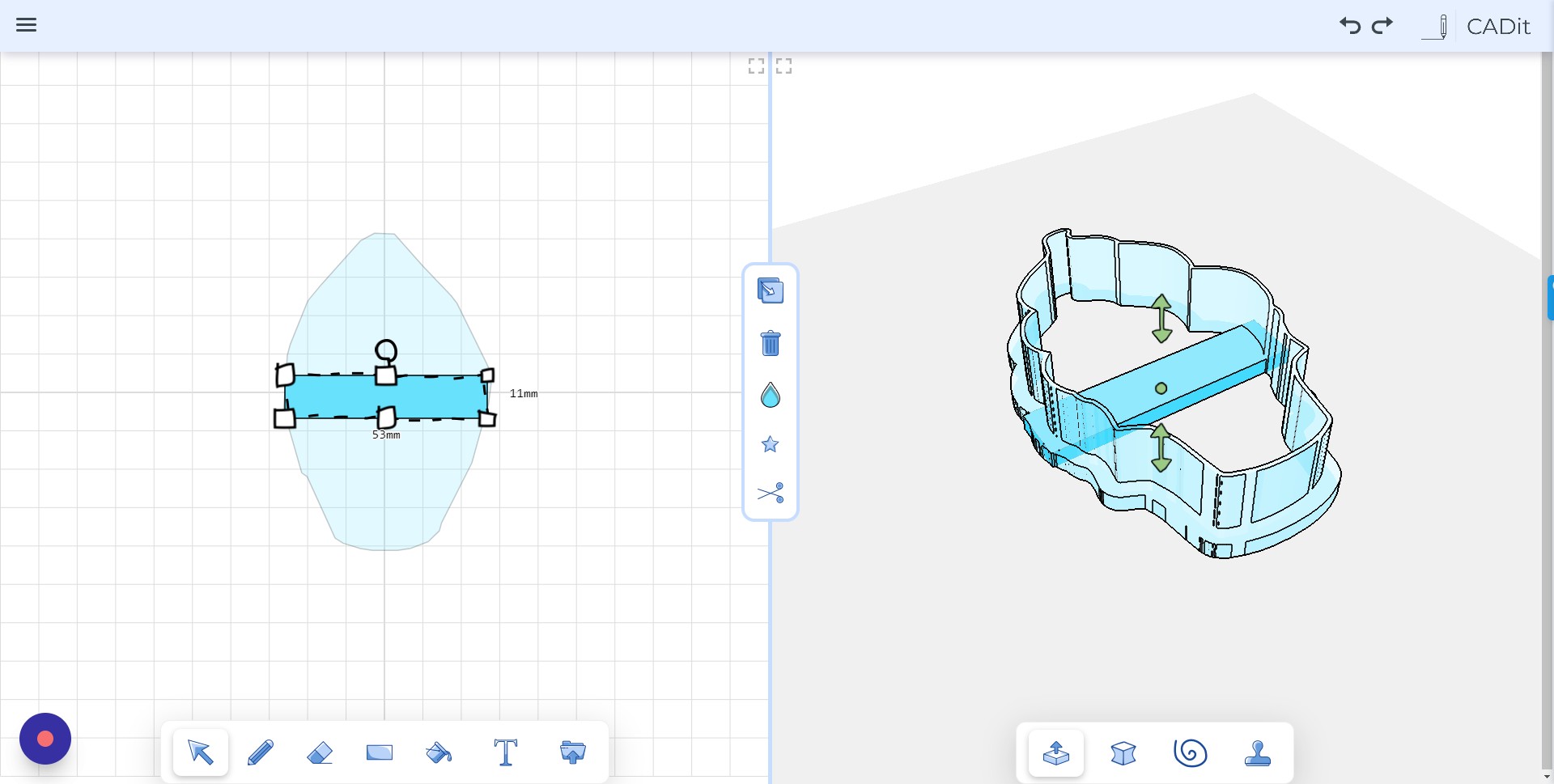Select the spiral revolve mode
1554x784 pixels.
(1191, 753)
